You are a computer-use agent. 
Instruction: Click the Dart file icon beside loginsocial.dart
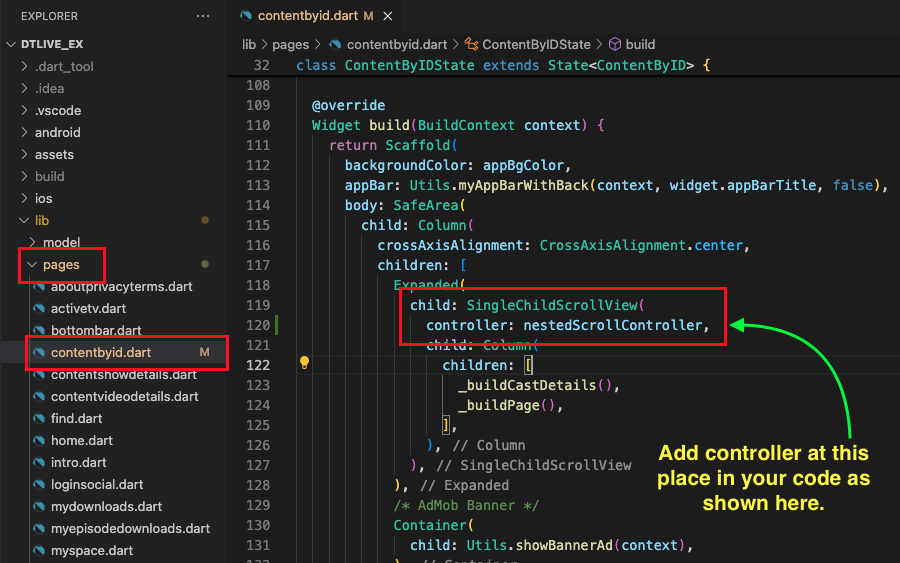pyautogui.click(x=39, y=484)
